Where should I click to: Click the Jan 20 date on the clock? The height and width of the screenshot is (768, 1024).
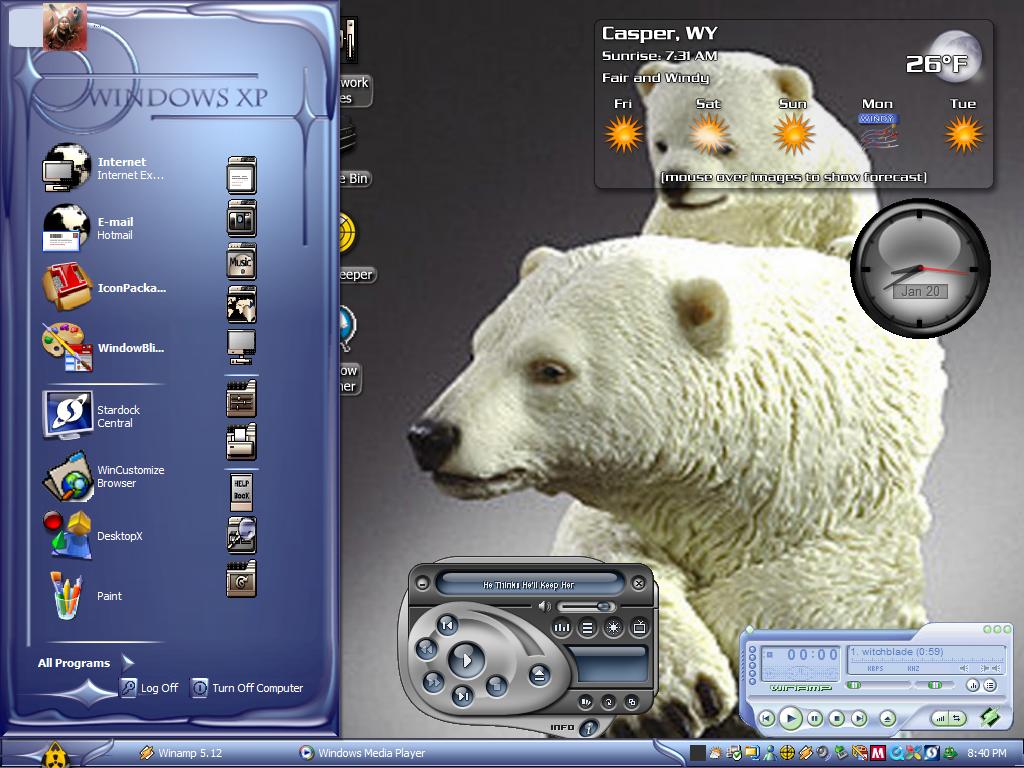(x=920, y=291)
